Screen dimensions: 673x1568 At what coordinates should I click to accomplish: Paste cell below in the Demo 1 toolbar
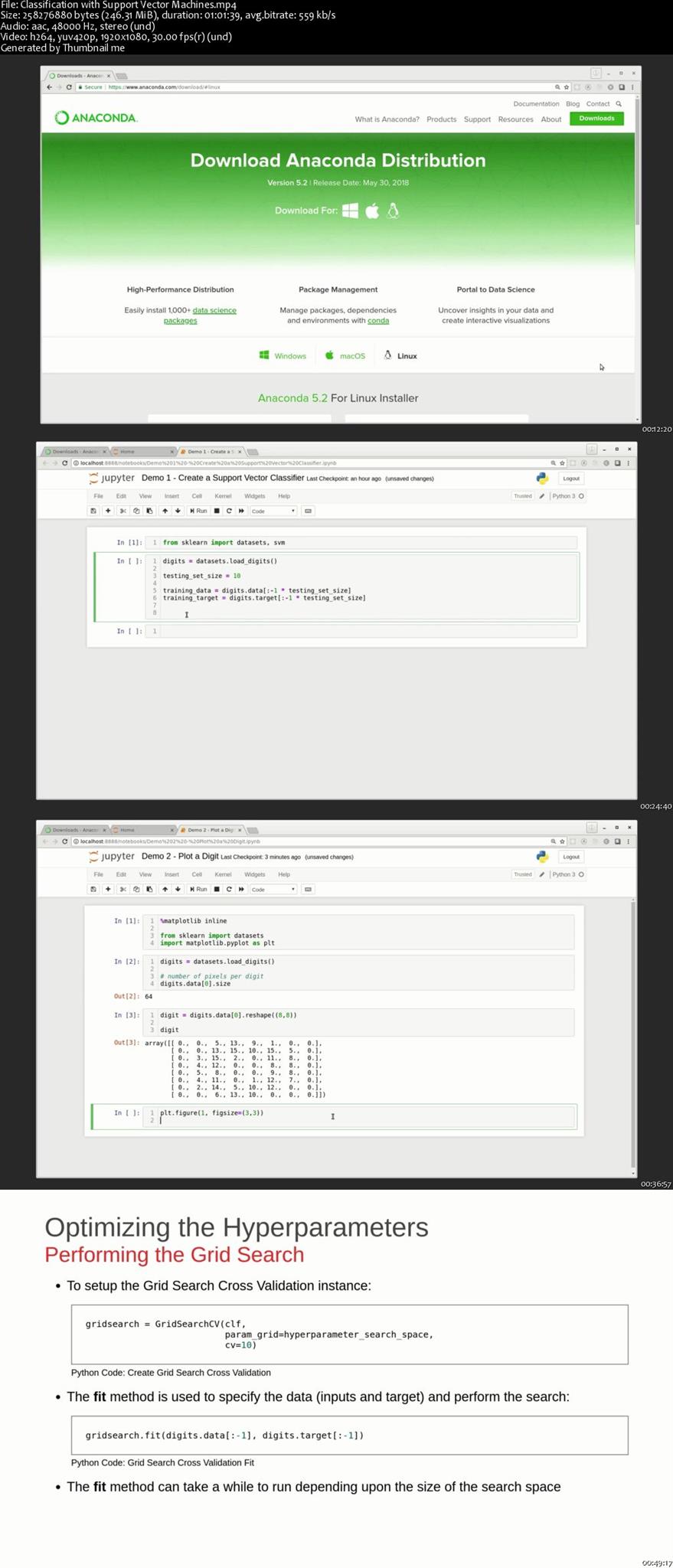tap(149, 511)
